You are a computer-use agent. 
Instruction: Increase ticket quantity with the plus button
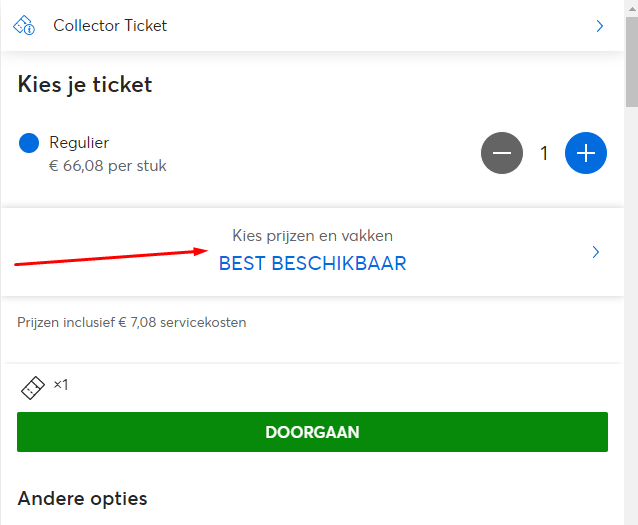(x=586, y=153)
